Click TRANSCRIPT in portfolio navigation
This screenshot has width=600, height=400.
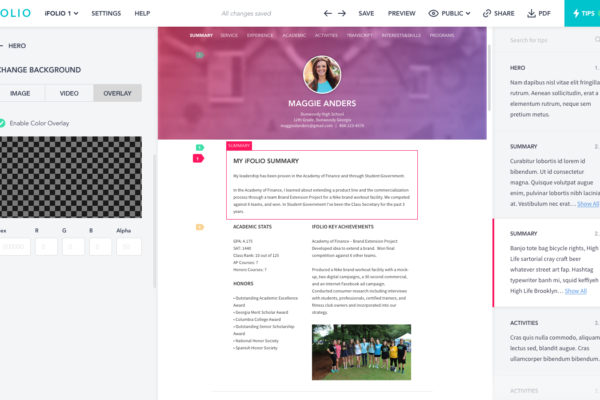click(360, 35)
